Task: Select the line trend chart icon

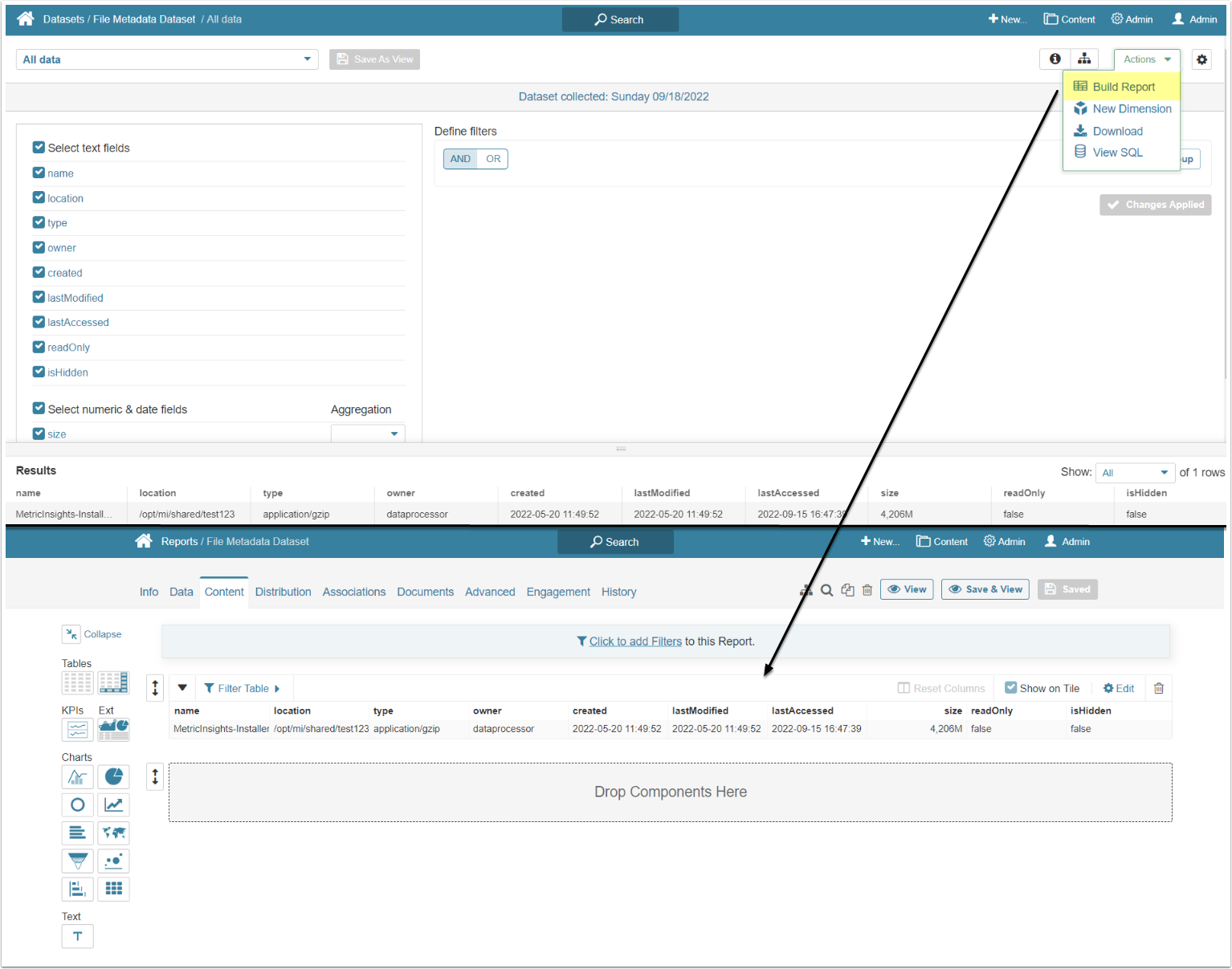Action: (x=113, y=804)
